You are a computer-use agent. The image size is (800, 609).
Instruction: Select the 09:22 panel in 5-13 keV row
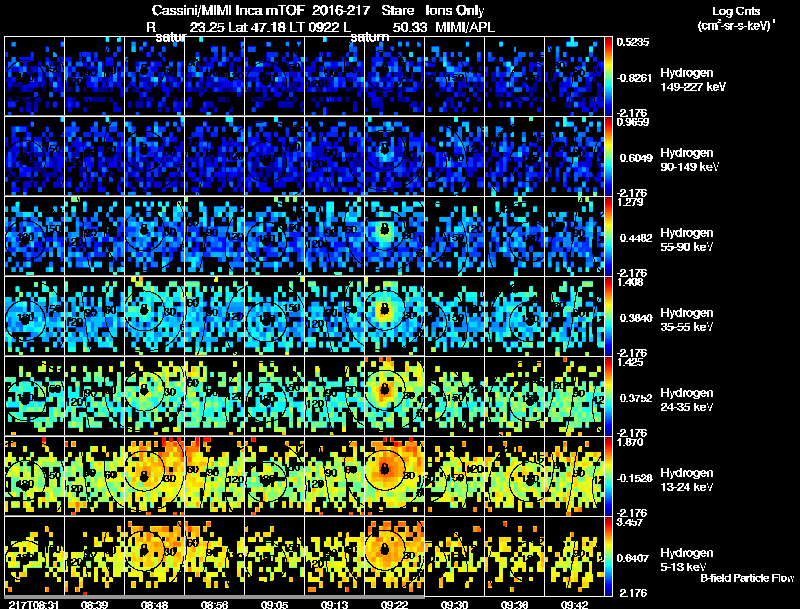394,556
